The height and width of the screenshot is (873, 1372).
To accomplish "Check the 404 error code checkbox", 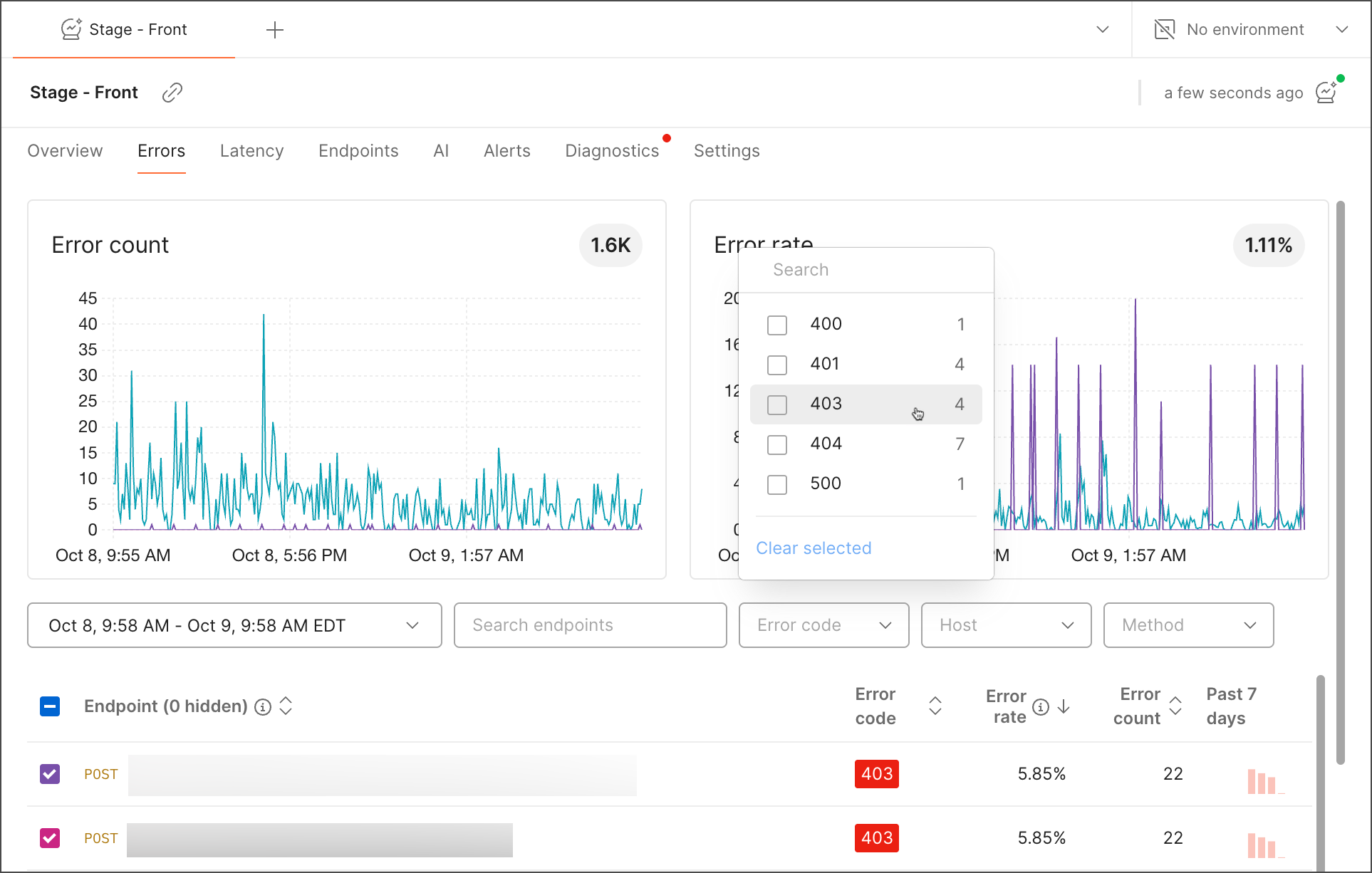I will pyautogui.click(x=777, y=444).
